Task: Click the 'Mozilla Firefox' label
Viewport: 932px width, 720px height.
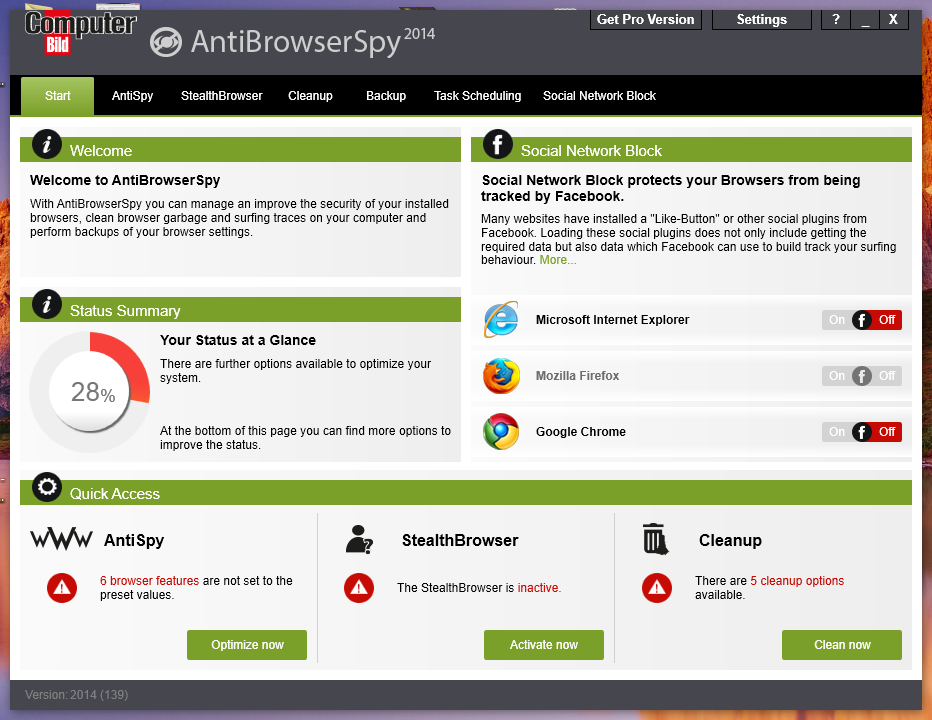Action: (x=577, y=376)
